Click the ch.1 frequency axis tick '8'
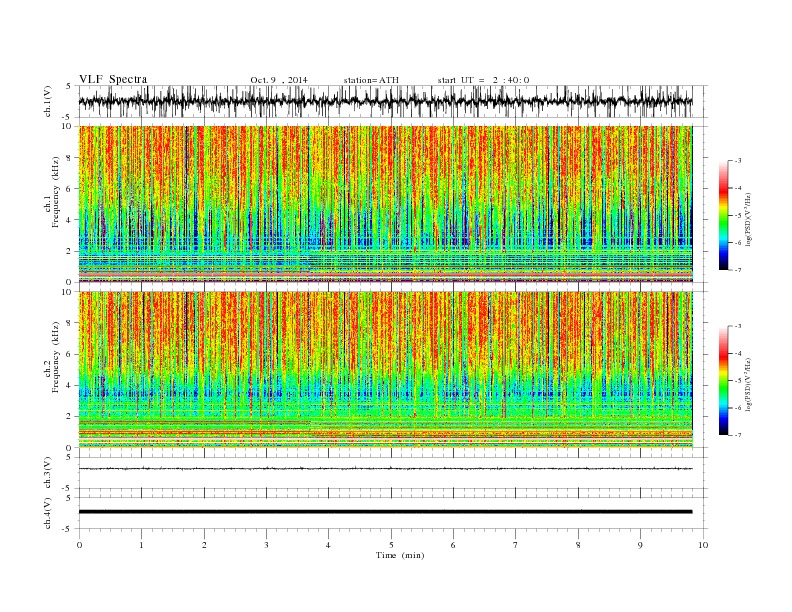The image size is (792, 612). (70, 158)
